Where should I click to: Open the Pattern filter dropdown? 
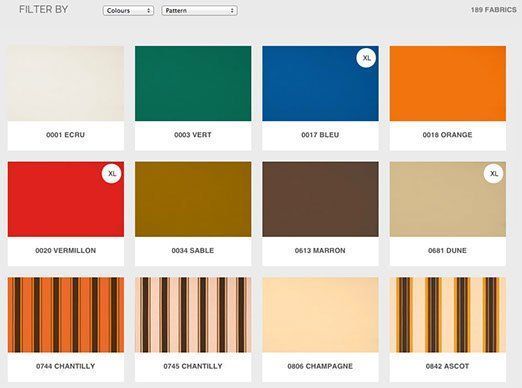pyautogui.click(x=199, y=11)
